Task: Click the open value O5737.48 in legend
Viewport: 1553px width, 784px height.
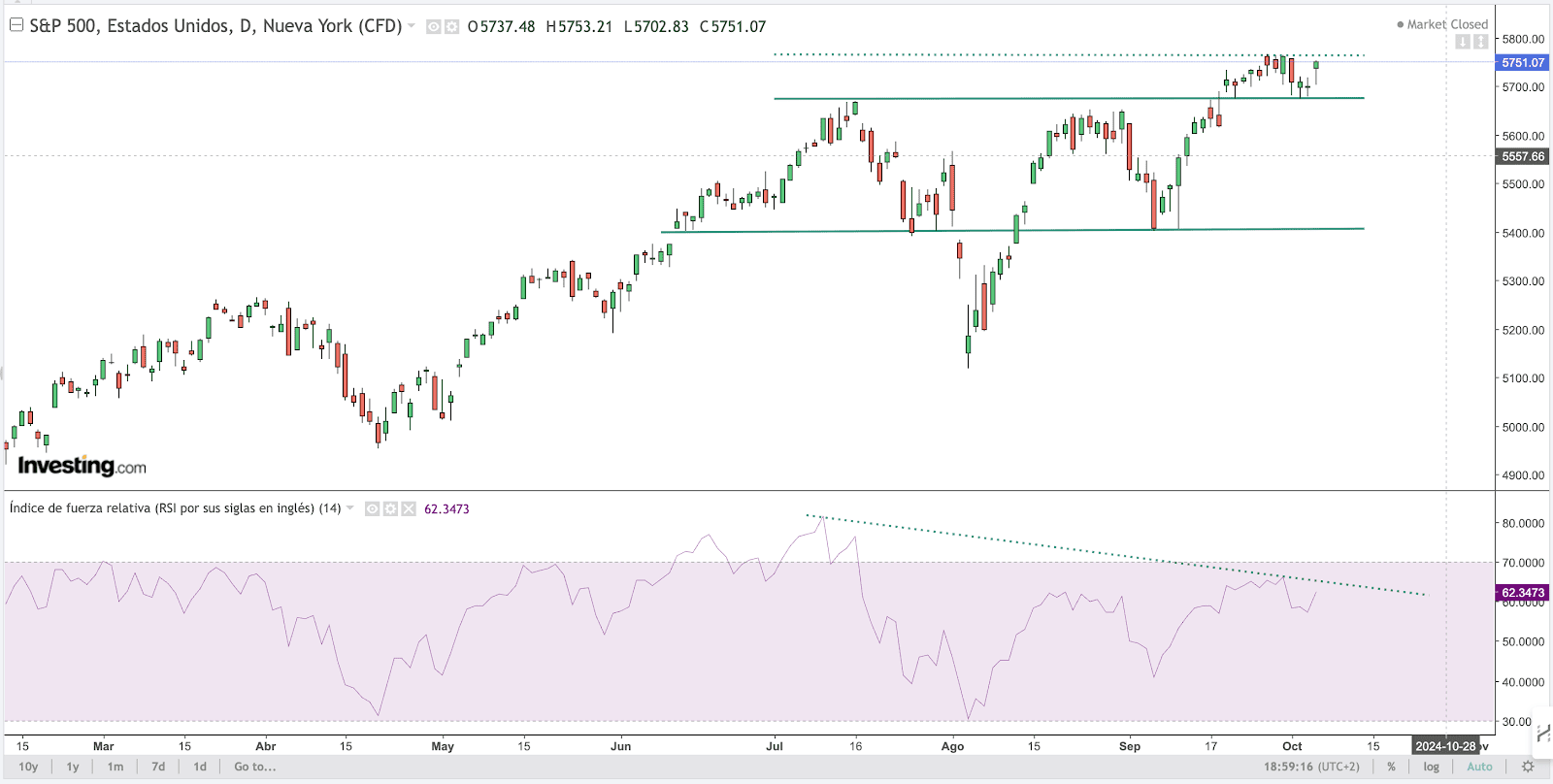Action: (501, 26)
